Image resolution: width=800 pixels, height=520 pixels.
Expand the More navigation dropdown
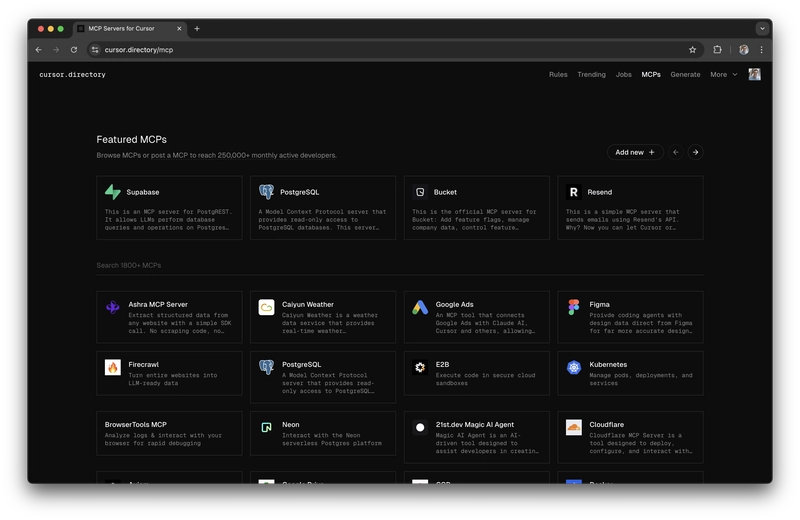723,75
